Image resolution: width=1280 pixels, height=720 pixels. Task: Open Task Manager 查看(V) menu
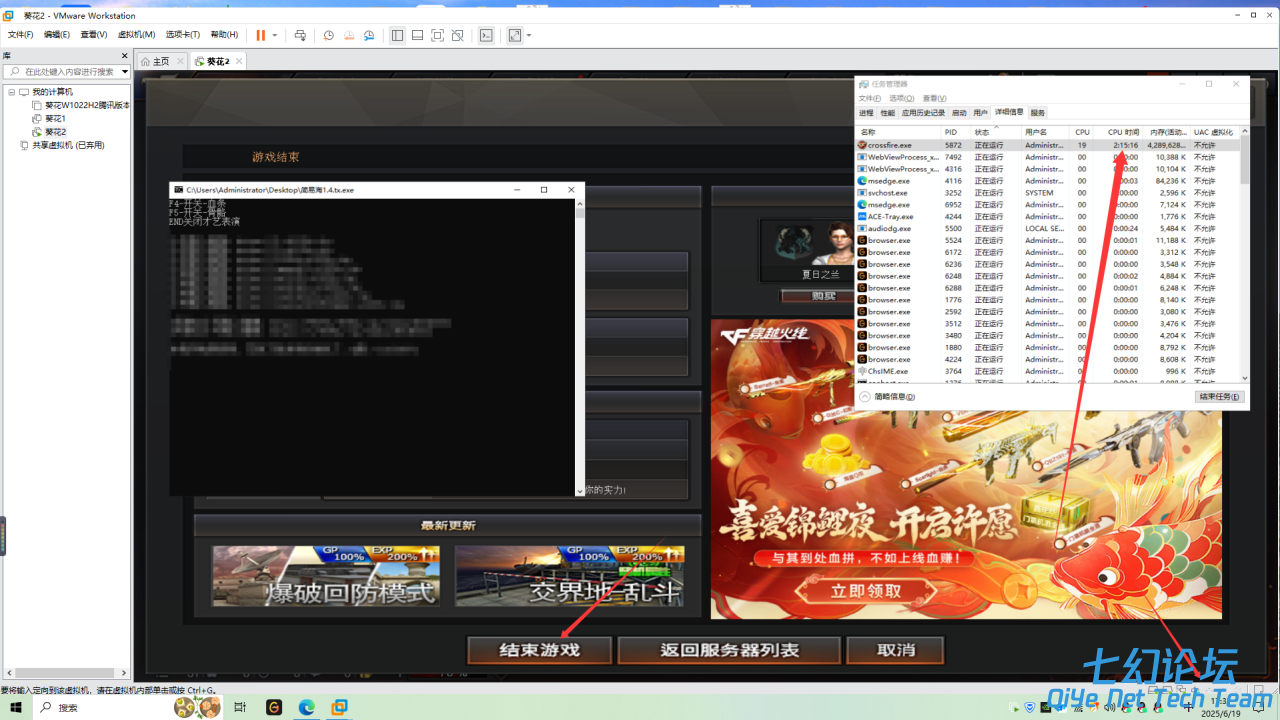(934, 98)
